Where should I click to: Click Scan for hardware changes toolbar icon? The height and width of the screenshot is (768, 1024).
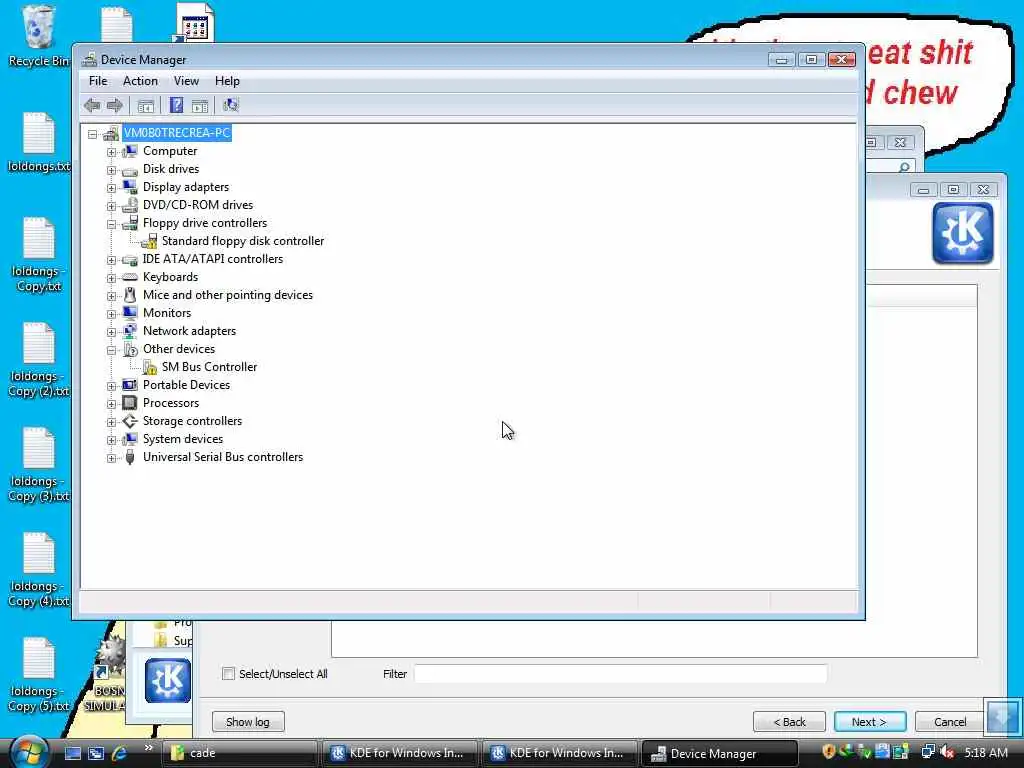[231, 105]
